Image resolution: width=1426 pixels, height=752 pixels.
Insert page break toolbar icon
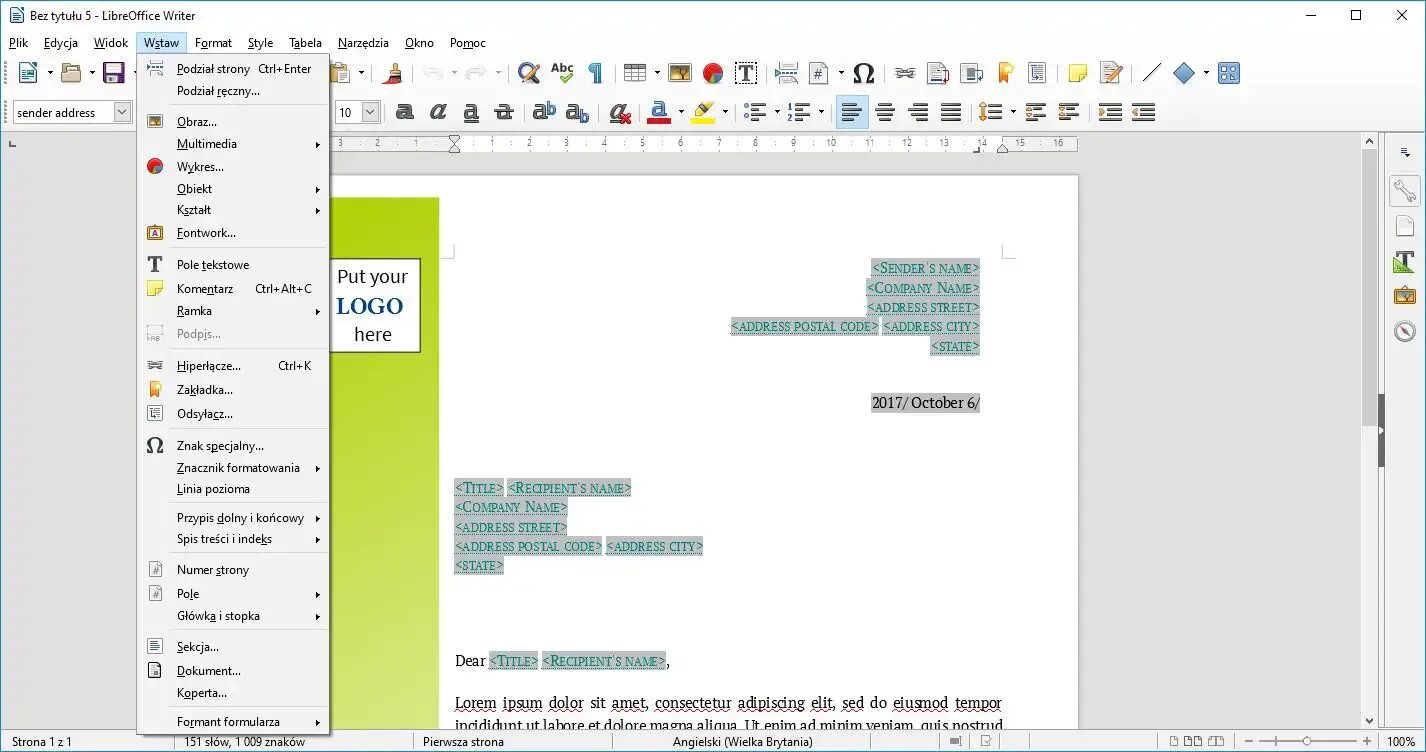(786, 73)
